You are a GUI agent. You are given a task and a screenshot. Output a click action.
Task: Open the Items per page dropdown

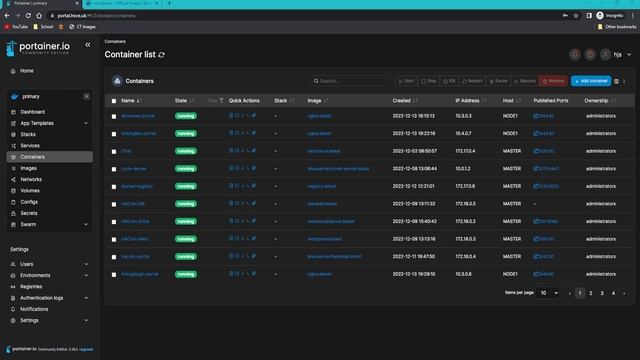click(548, 293)
